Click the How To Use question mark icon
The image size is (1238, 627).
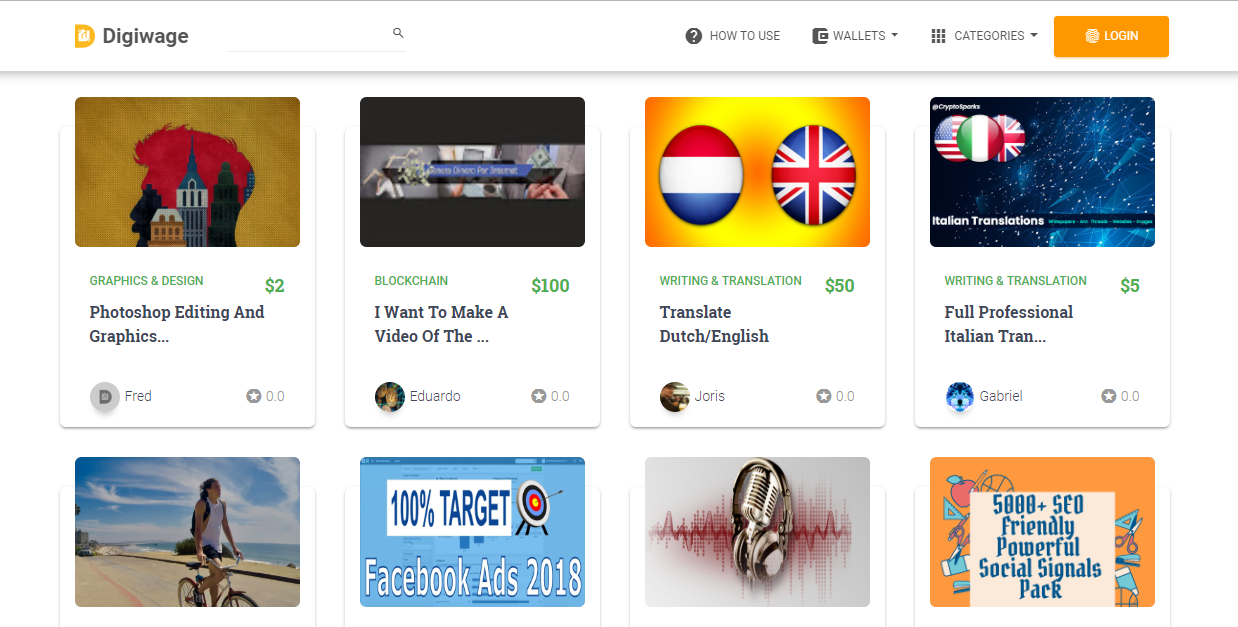click(x=694, y=36)
